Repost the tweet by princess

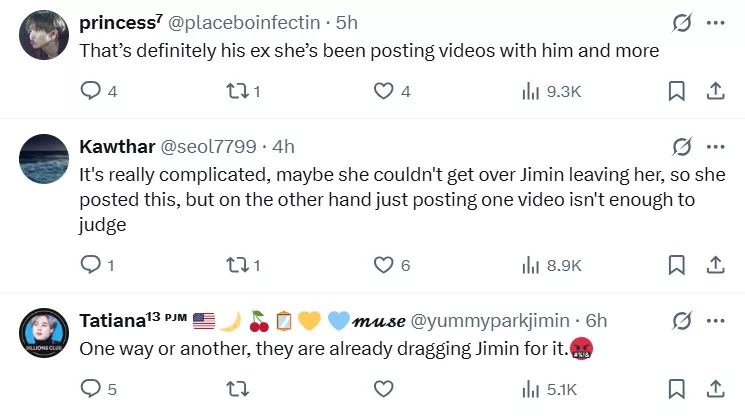tap(236, 92)
